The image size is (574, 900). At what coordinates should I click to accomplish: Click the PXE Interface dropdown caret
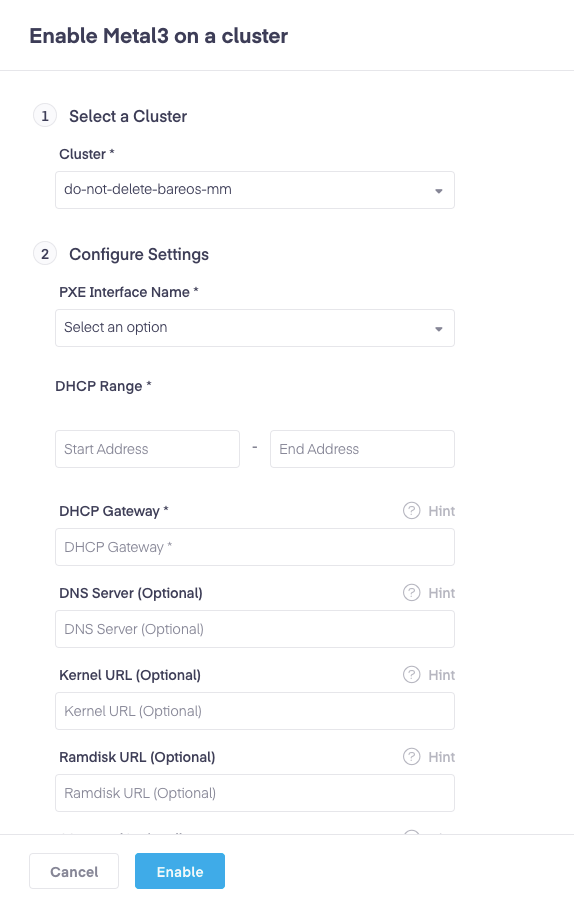tap(439, 329)
